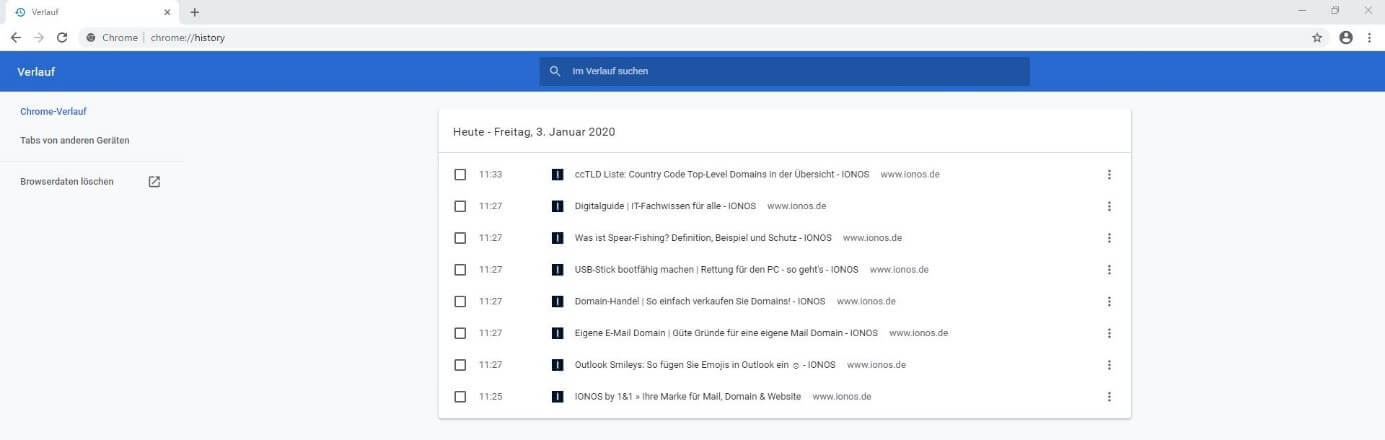Click www.ionos.de beside the Domain-Handel entry

(x=866, y=301)
